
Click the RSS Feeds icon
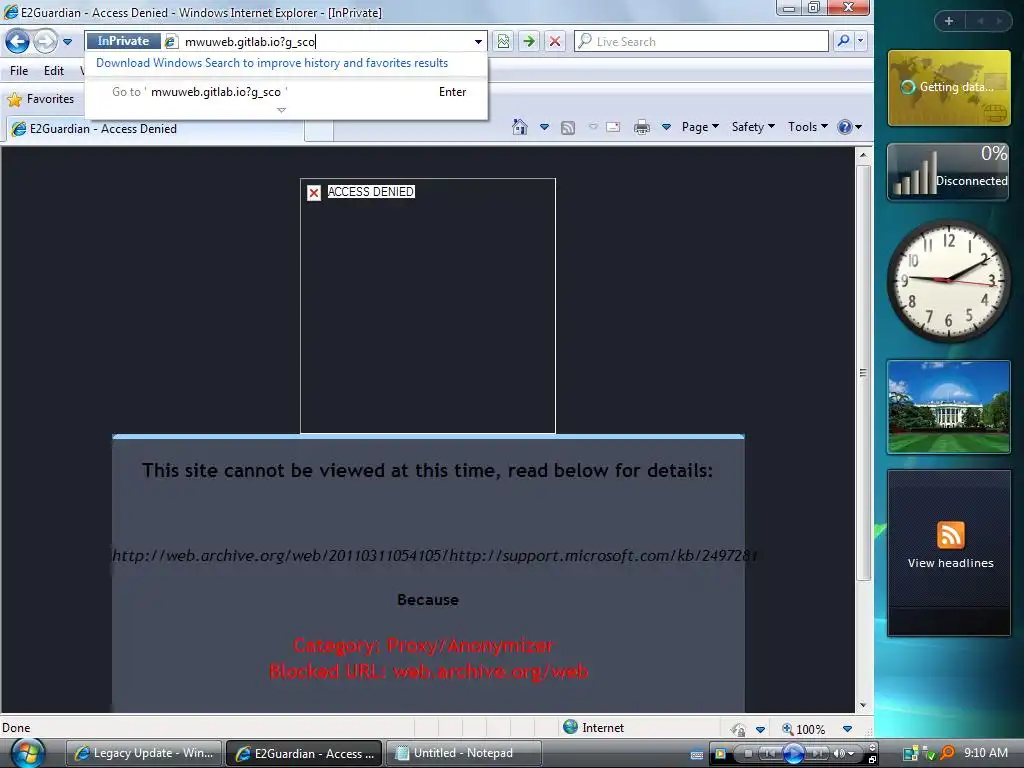568,127
